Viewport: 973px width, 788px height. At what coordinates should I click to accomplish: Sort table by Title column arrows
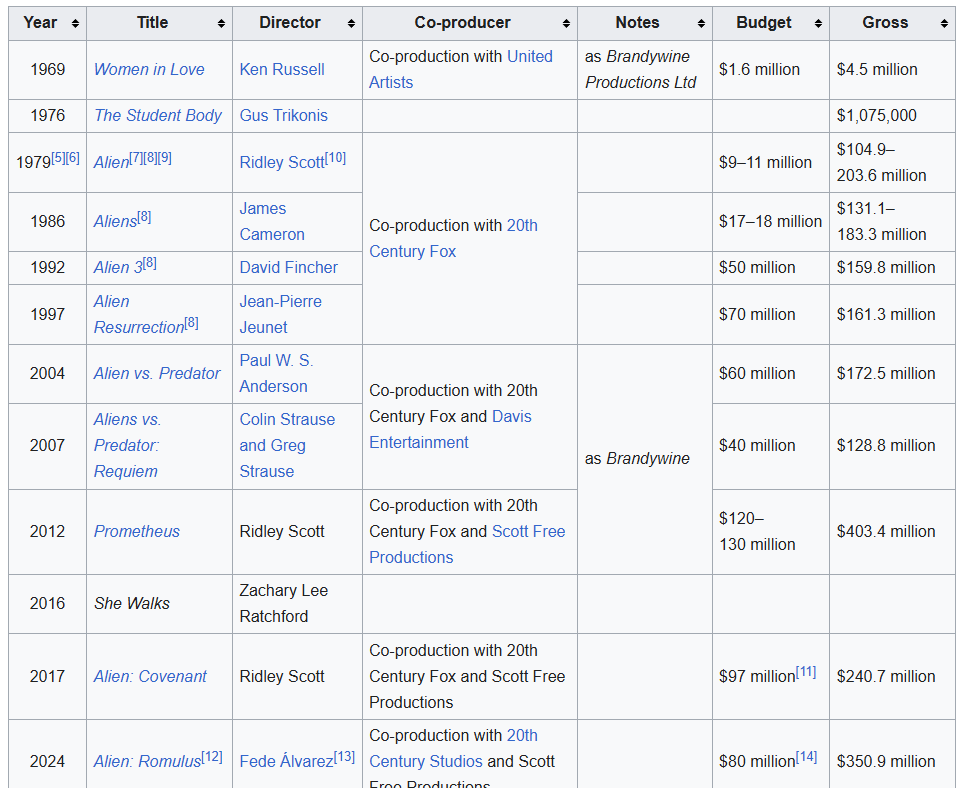tap(221, 24)
